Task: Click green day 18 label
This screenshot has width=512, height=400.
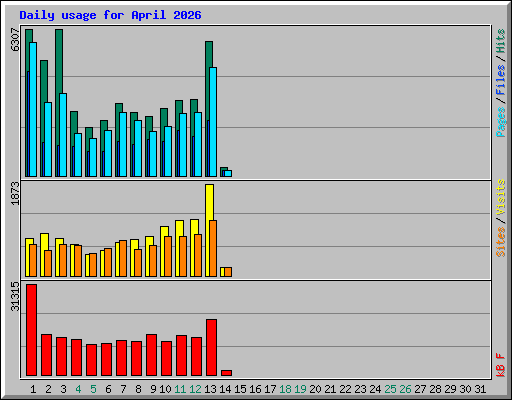Action: point(285,389)
